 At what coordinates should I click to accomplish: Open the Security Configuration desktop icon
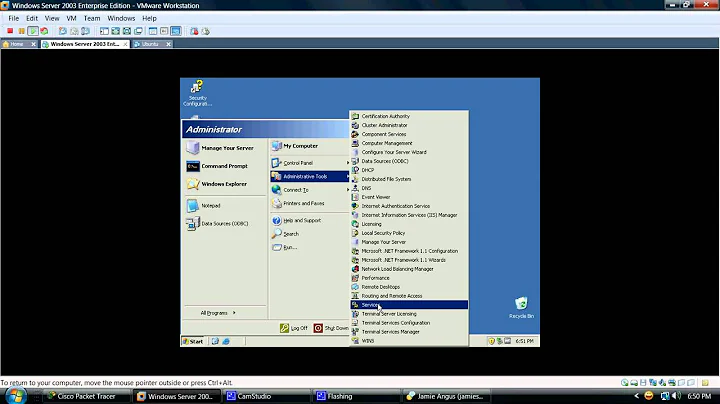[197, 94]
